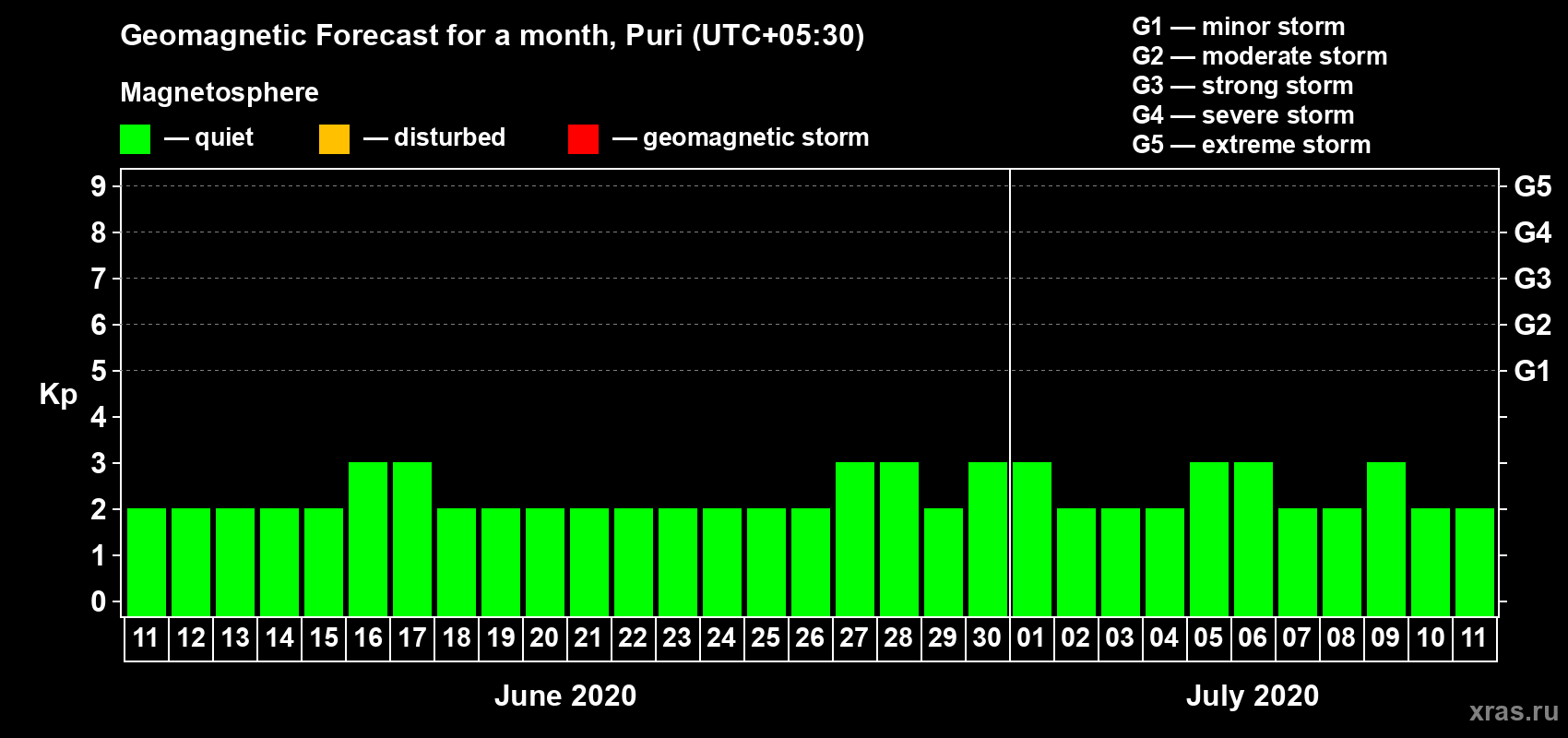The height and width of the screenshot is (738, 1568).
Task: Click the orange disturbed legend swatch
Action: point(334,139)
